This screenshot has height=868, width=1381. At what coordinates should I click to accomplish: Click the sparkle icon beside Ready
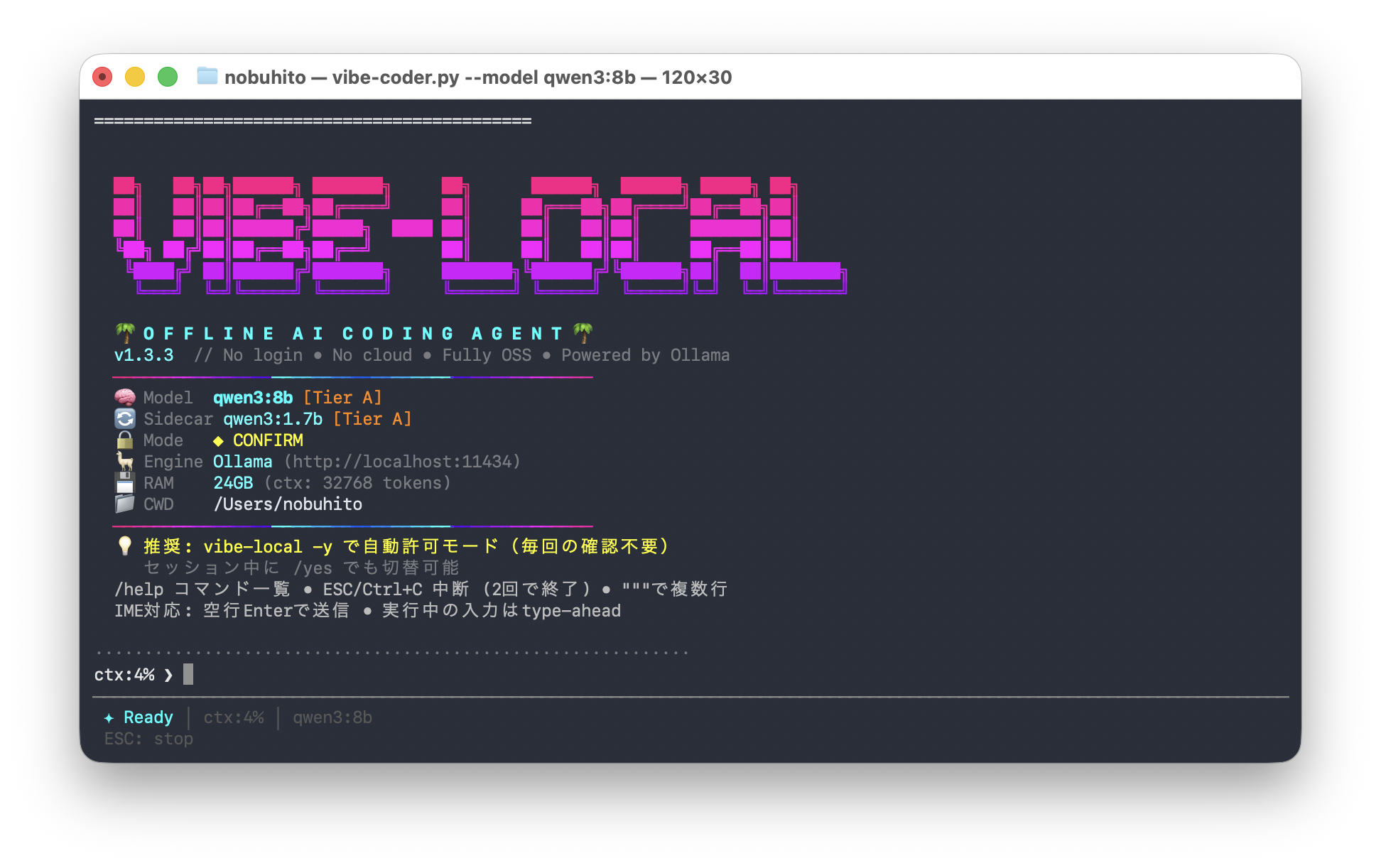tap(109, 718)
